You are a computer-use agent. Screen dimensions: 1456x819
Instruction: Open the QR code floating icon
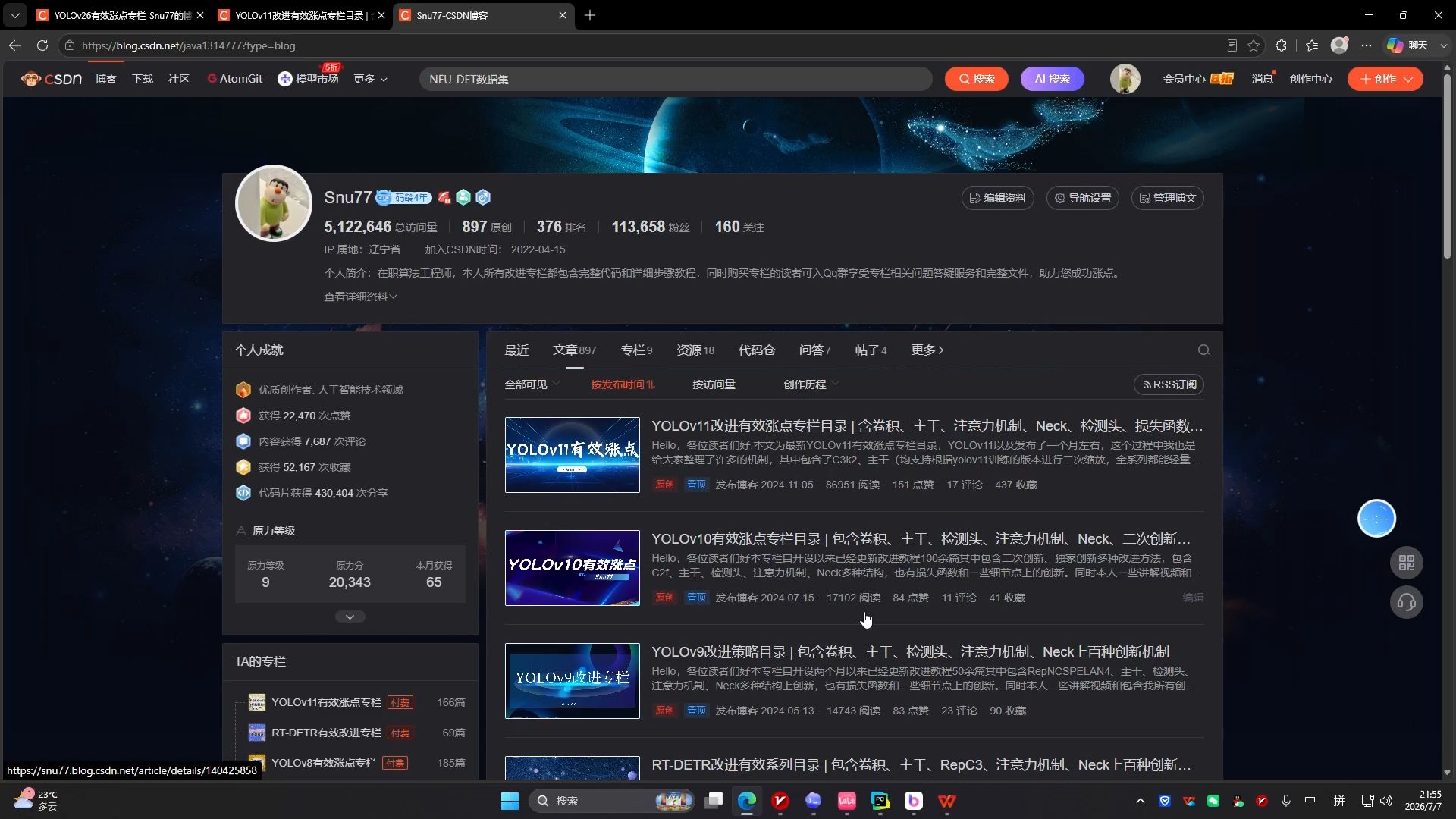pos(1407,563)
